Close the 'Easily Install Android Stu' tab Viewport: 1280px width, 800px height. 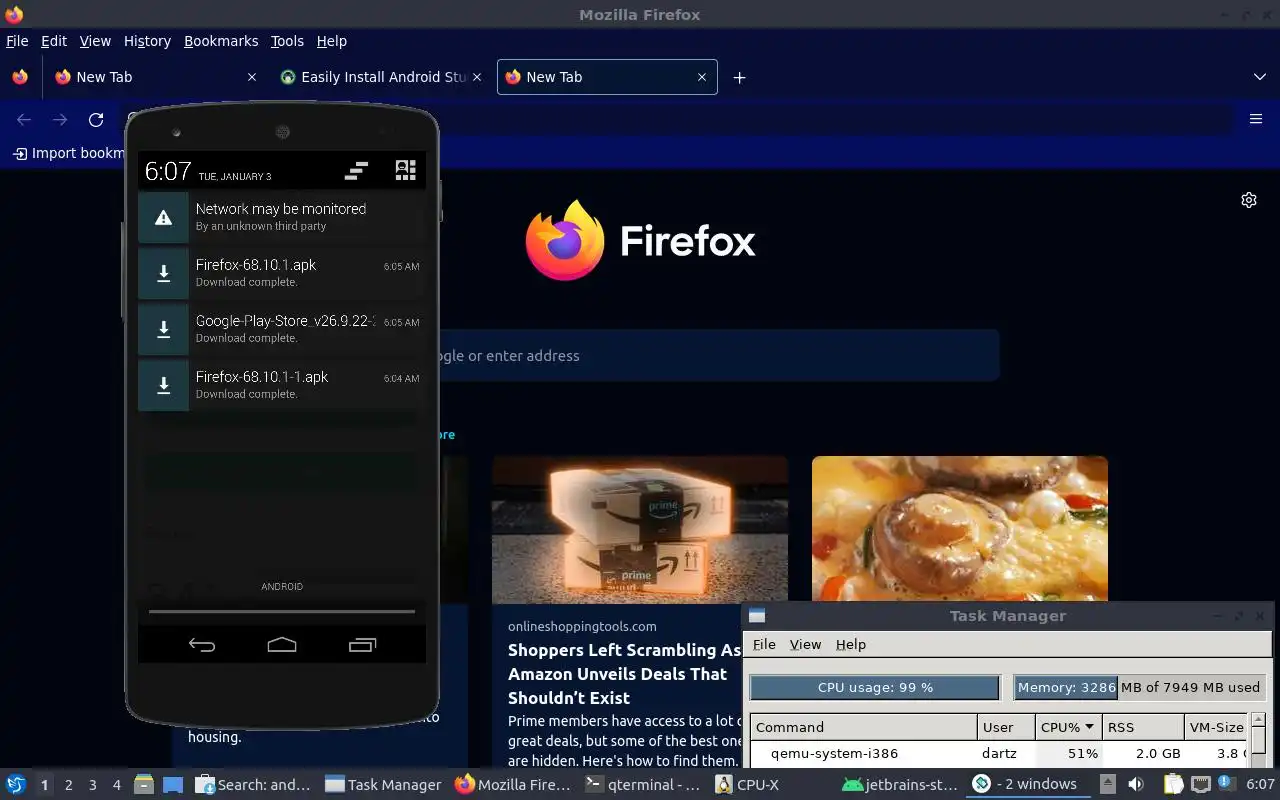[476, 77]
